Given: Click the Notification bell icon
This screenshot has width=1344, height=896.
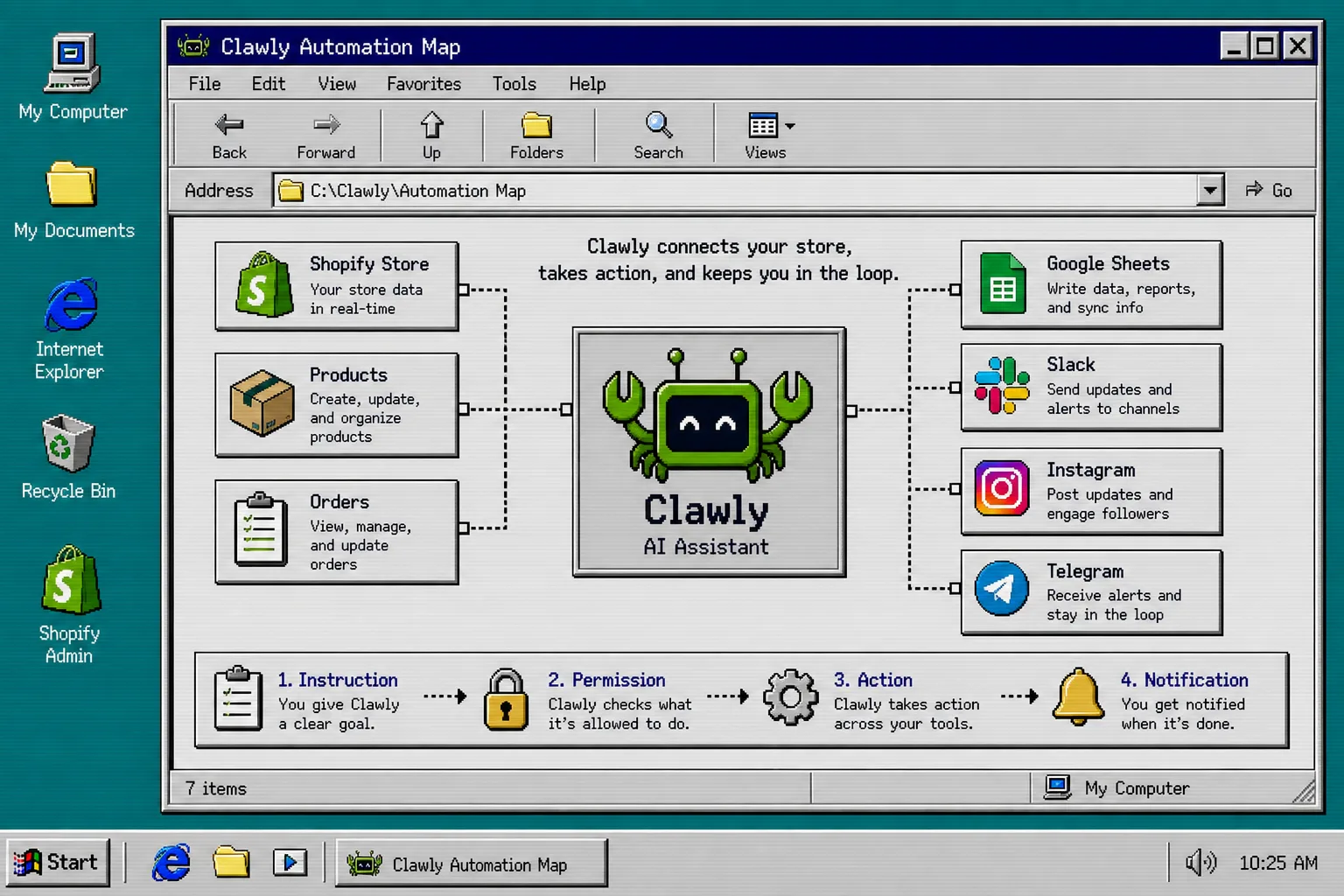Looking at the screenshot, I should pyautogui.click(x=1078, y=696).
